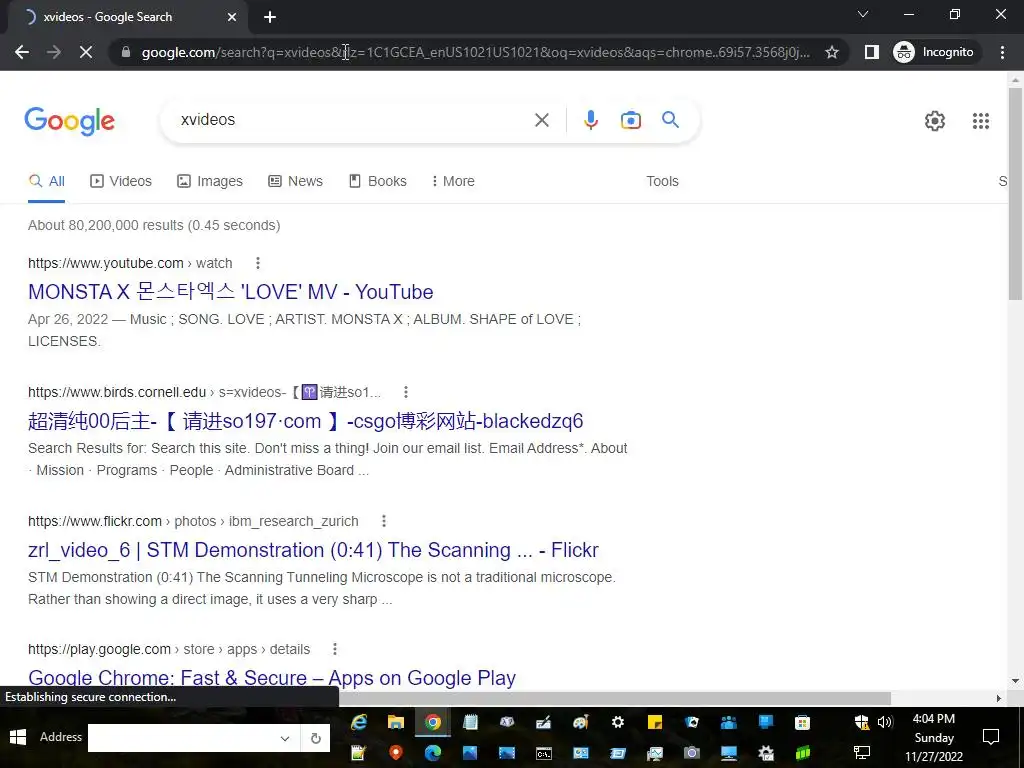Go to the Google logo homepage
The width and height of the screenshot is (1024, 768).
[70, 121]
